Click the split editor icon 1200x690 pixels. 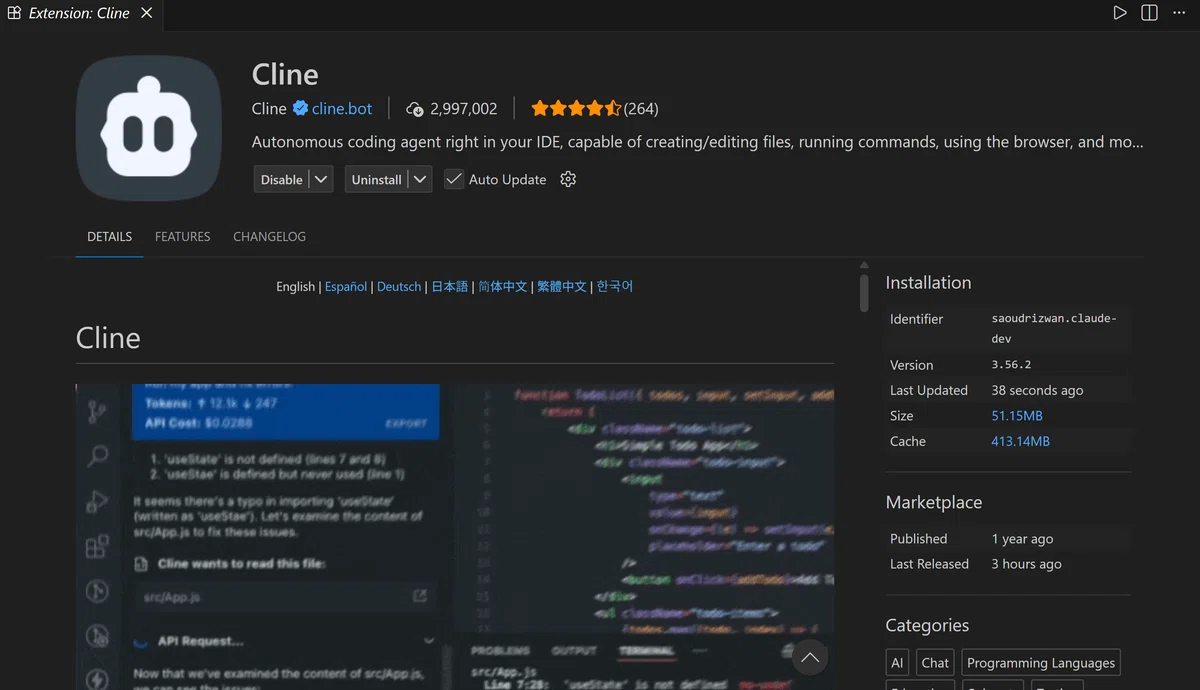pos(1150,13)
